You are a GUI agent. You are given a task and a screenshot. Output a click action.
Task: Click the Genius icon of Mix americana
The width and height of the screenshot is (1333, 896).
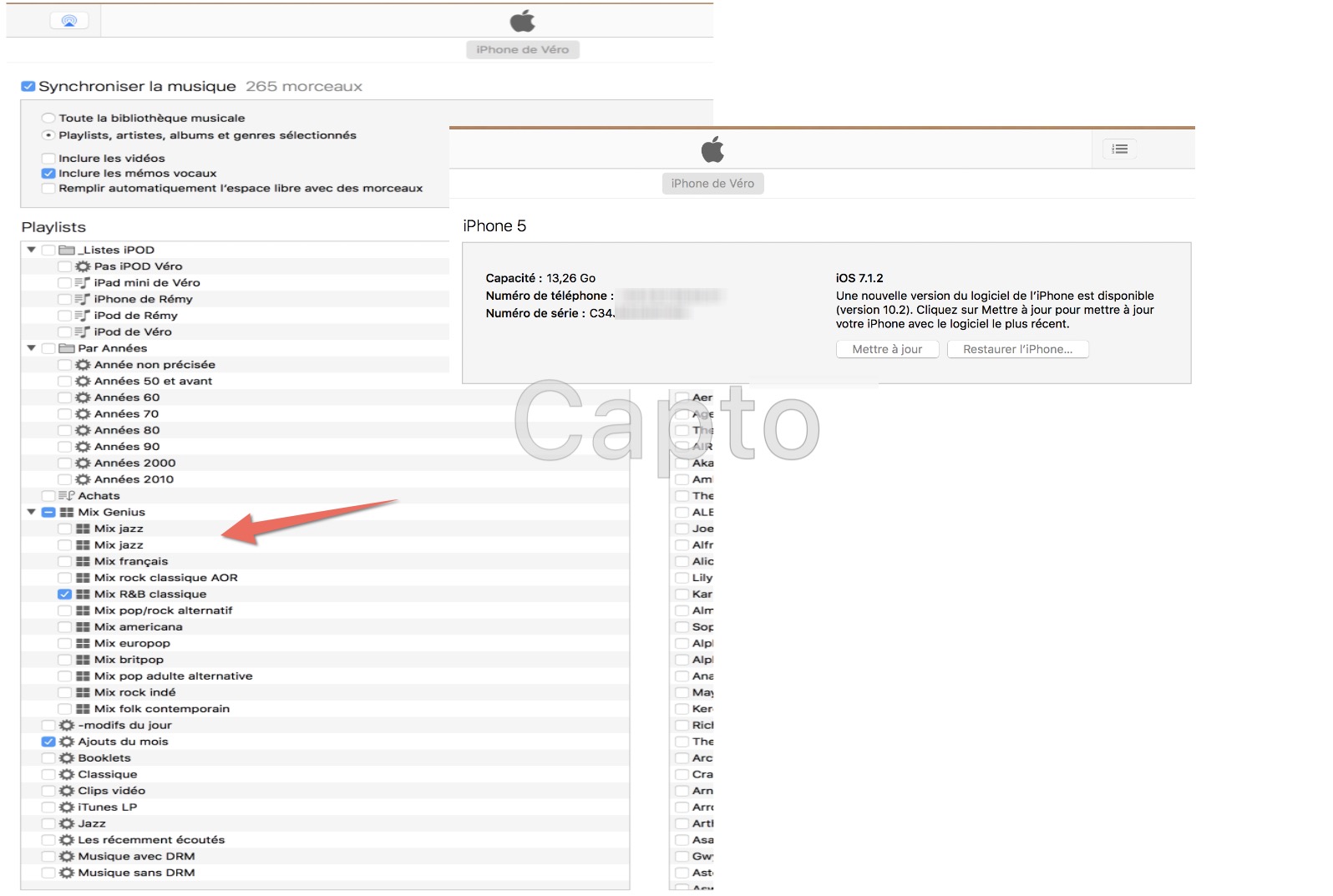83,627
